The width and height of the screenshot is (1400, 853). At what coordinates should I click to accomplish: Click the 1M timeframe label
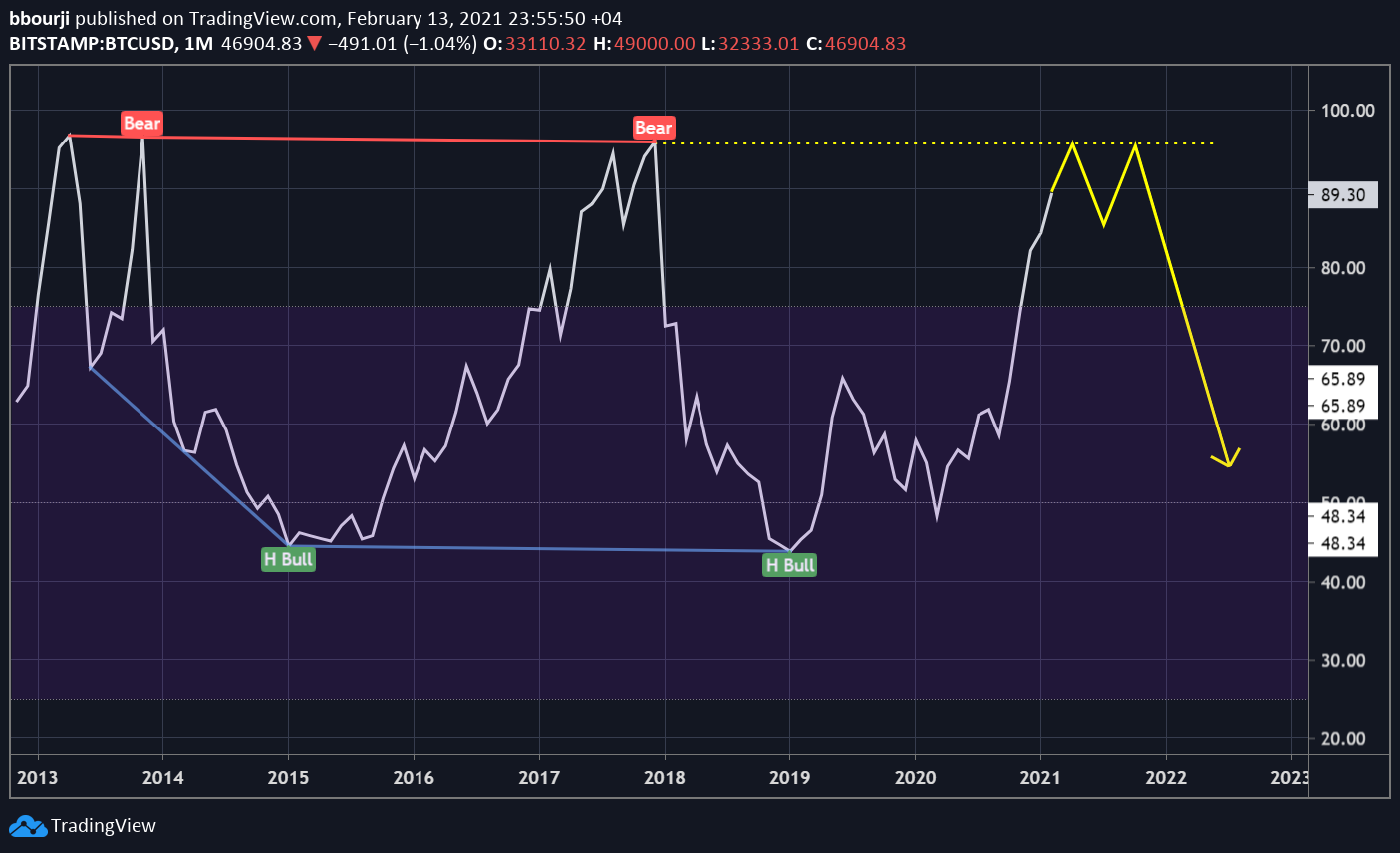pyautogui.click(x=199, y=44)
